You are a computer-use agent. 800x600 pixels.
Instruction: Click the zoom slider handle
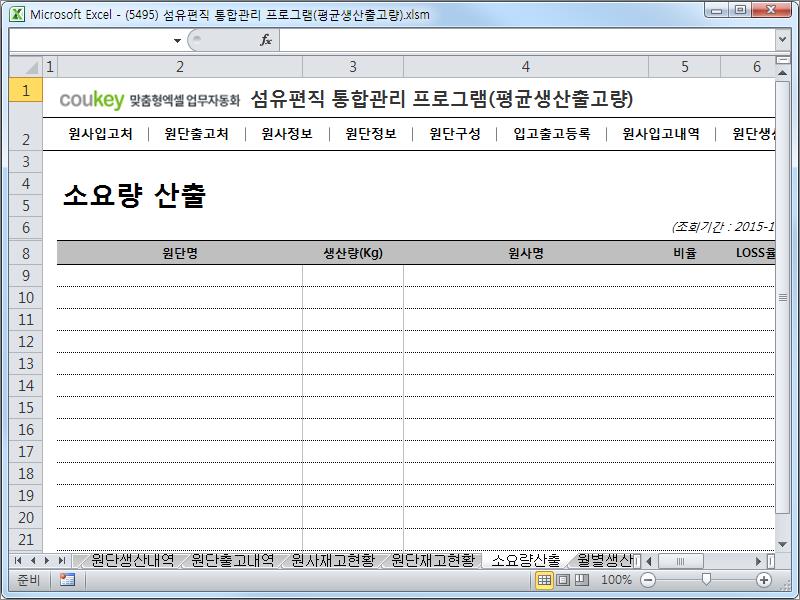coord(706,579)
